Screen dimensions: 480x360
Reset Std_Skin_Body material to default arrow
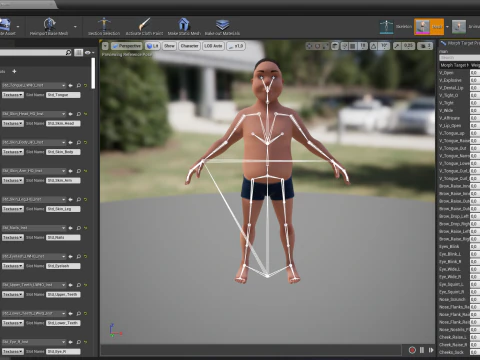(86, 142)
